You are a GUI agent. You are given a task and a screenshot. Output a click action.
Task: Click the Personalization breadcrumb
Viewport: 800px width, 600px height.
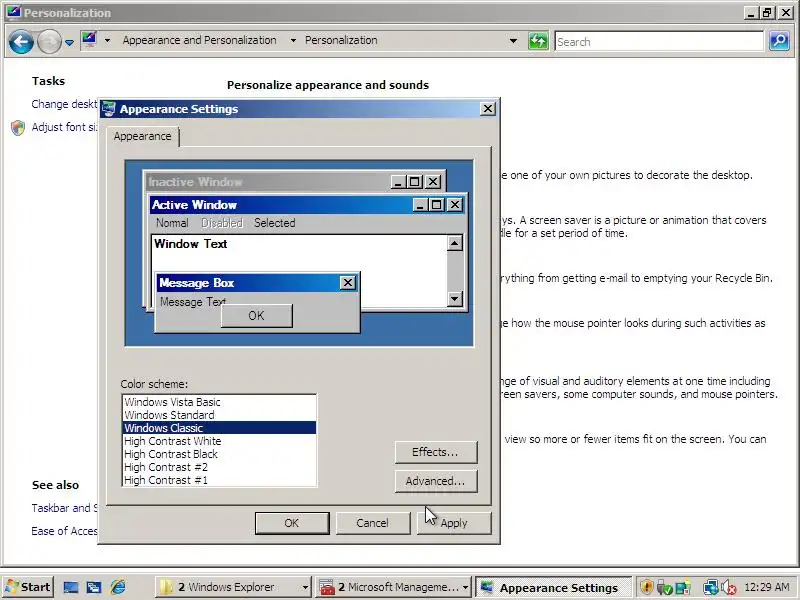point(341,40)
